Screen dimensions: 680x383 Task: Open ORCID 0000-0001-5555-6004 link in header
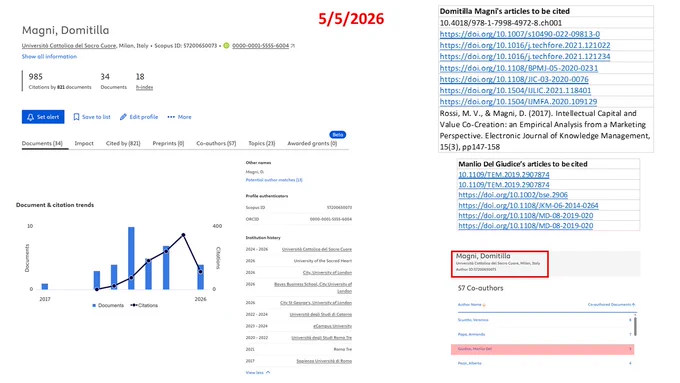260,46
